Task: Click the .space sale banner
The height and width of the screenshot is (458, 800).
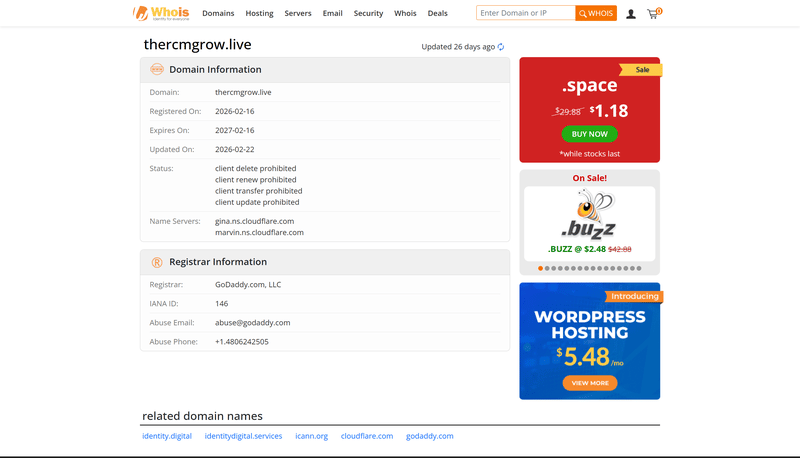Action: pos(589,110)
